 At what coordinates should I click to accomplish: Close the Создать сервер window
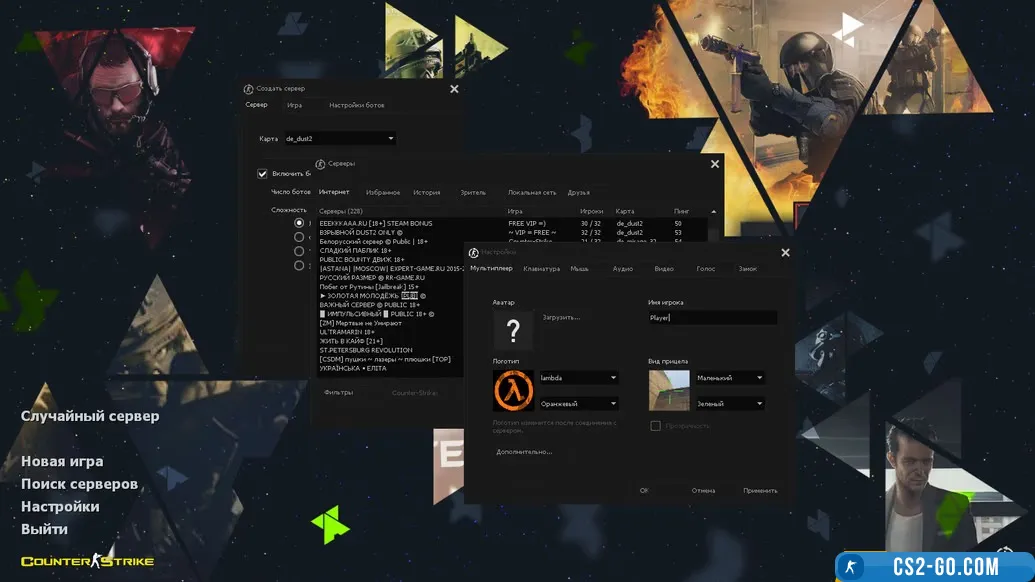point(454,89)
